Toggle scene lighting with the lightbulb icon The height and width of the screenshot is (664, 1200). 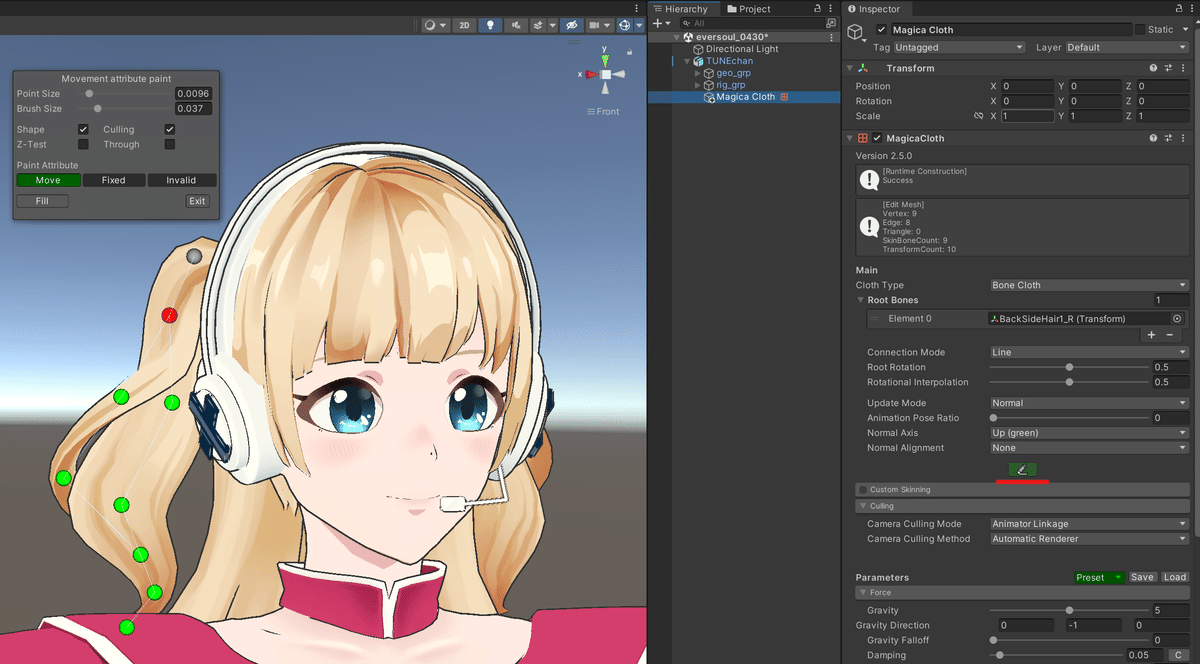pos(490,25)
